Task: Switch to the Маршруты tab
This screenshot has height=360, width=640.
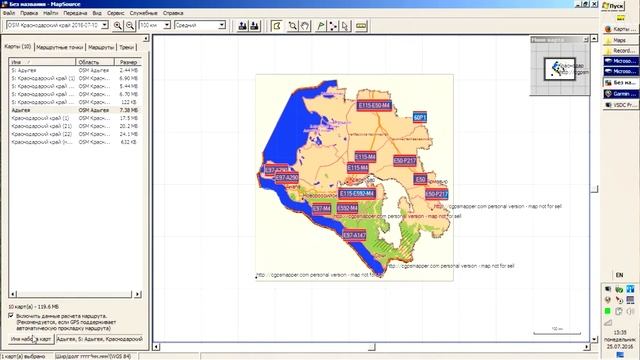Action: click(x=101, y=47)
